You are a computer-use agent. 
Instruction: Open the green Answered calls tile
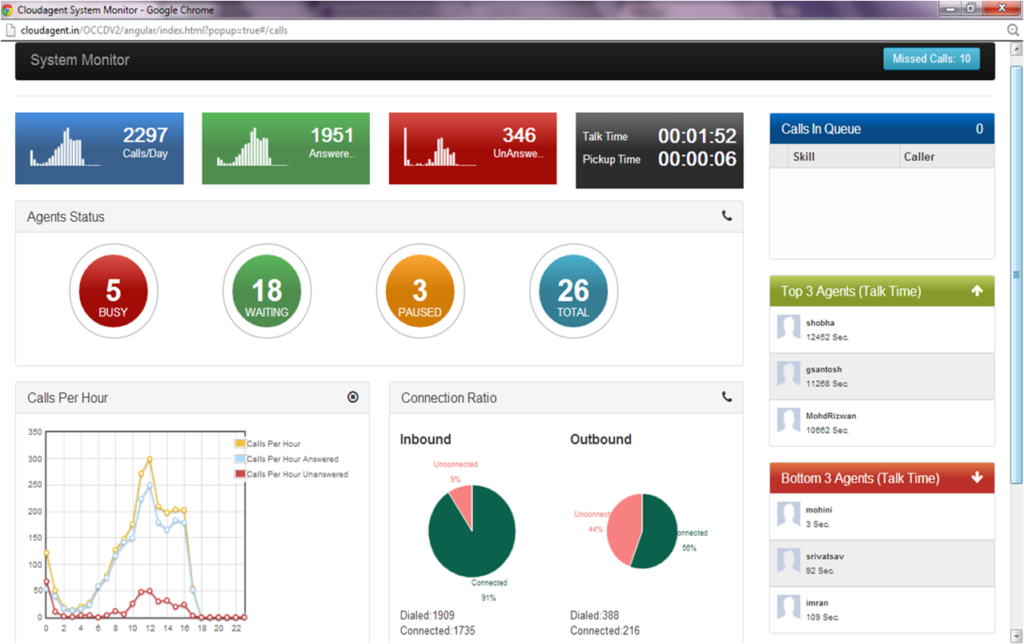coord(285,148)
